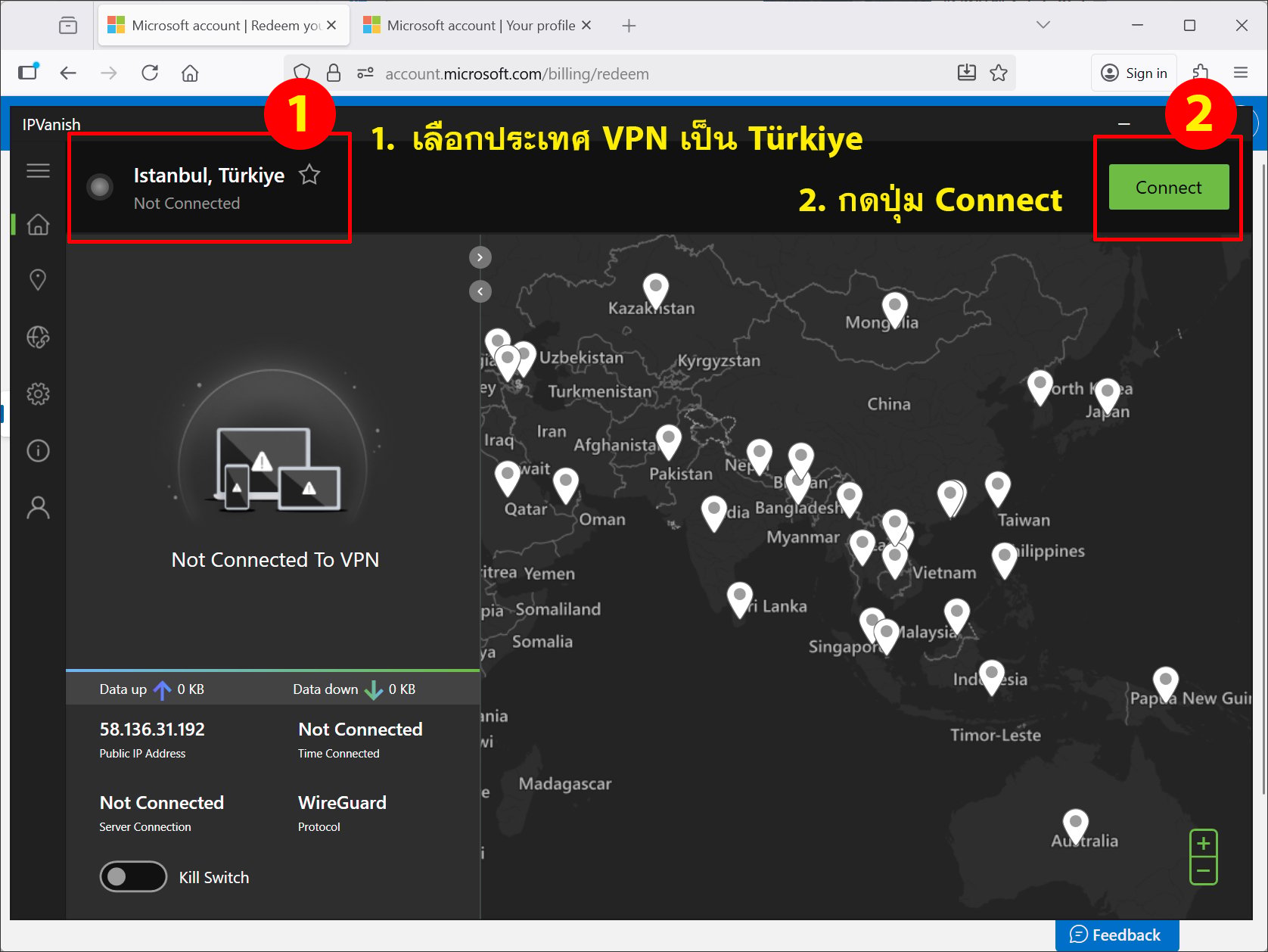Open the IPVanish hamburger menu
This screenshot has height=952, width=1268.
pos(38,171)
